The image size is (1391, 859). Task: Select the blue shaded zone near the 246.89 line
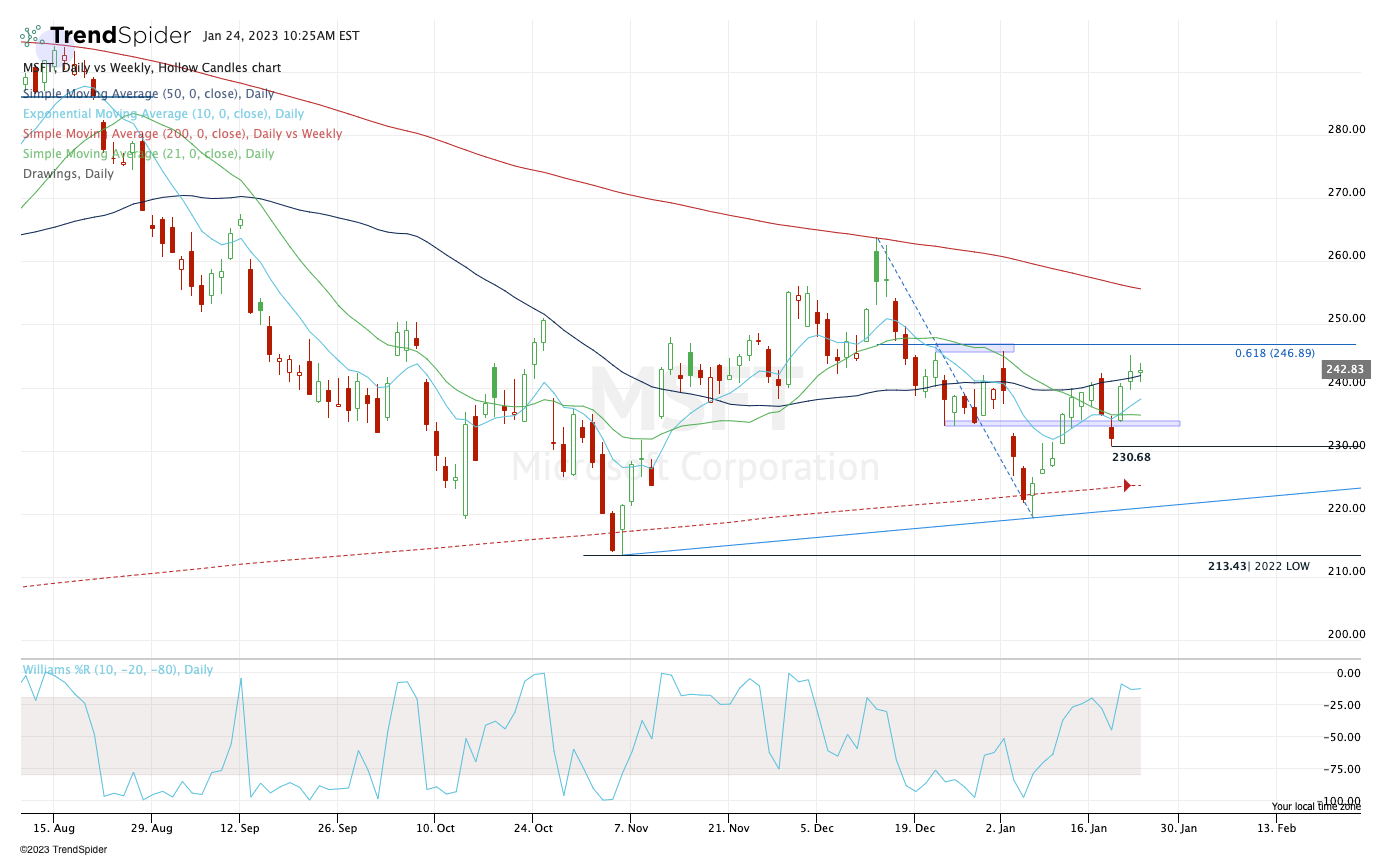click(975, 348)
